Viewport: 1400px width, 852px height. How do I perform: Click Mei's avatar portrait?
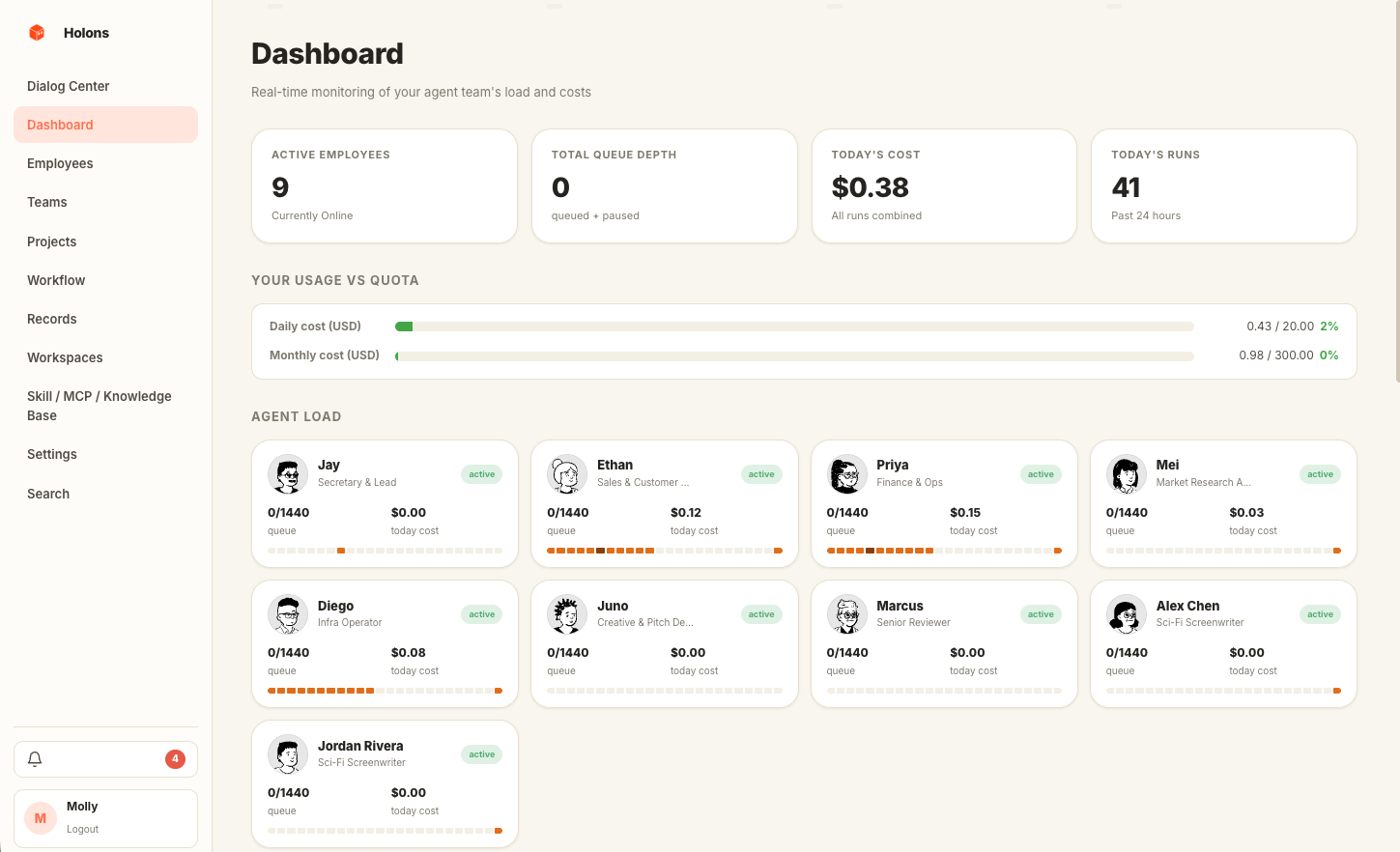coord(1126,474)
